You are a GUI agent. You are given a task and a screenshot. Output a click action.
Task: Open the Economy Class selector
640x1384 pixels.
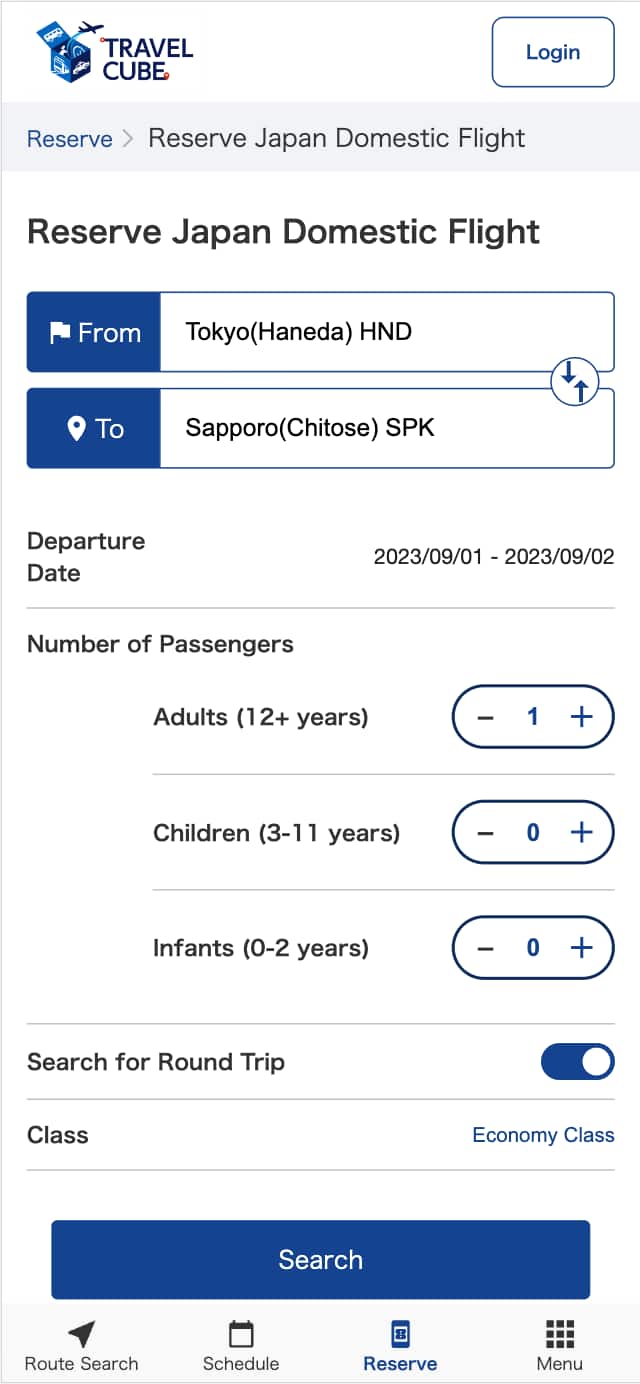[x=543, y=1135]
